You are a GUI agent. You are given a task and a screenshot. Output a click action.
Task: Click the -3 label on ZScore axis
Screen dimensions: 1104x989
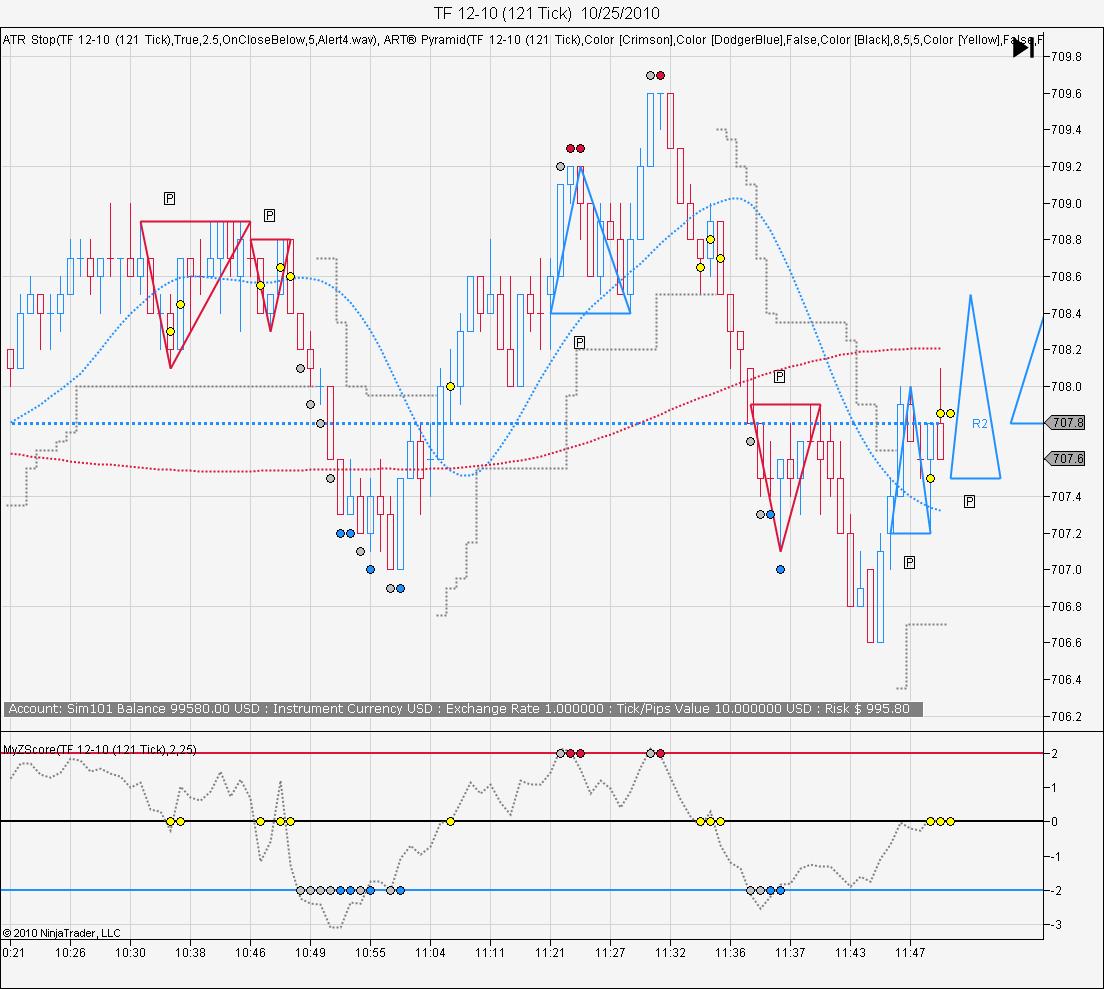pyautogui.click(x=1055, y=925)
